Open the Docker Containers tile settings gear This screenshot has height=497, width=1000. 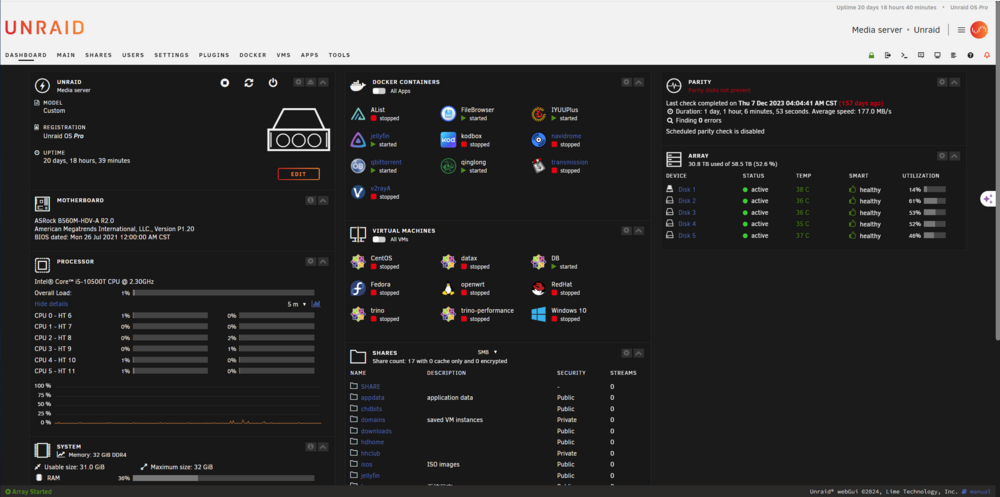(626, 82)
